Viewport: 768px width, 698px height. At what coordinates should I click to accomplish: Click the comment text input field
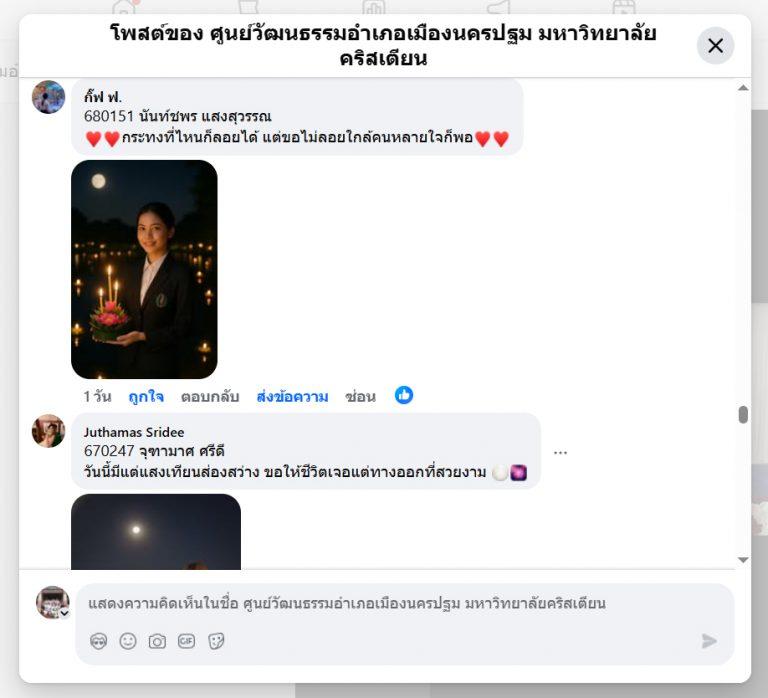(x=405, y=603)
